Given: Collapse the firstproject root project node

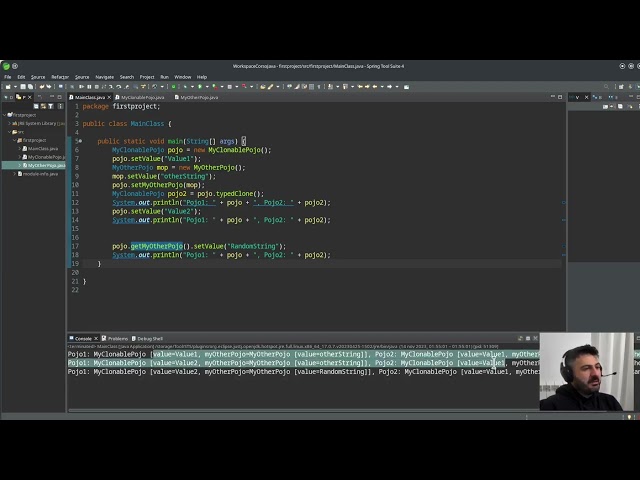Looking at the screenshot, I should [x=4, y=115].
